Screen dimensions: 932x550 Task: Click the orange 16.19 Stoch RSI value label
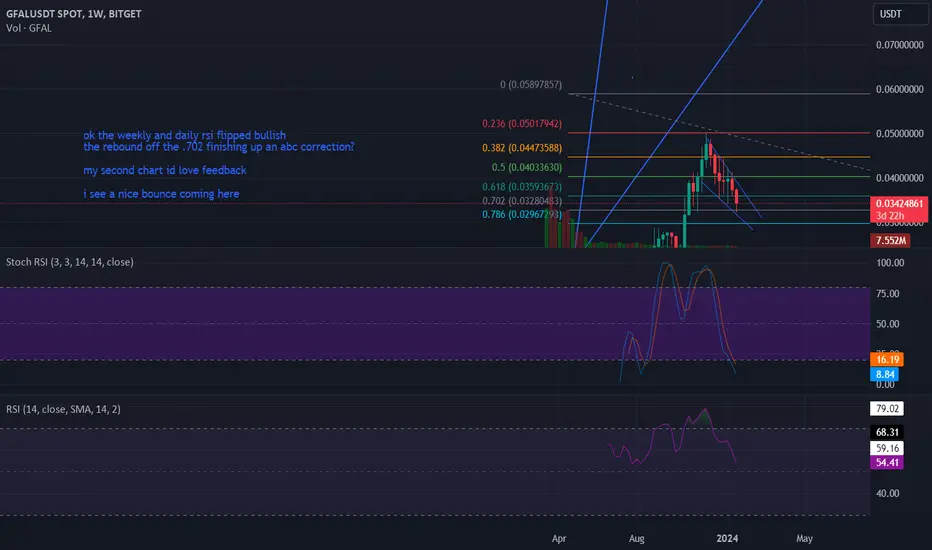click(x=886, y=359)
